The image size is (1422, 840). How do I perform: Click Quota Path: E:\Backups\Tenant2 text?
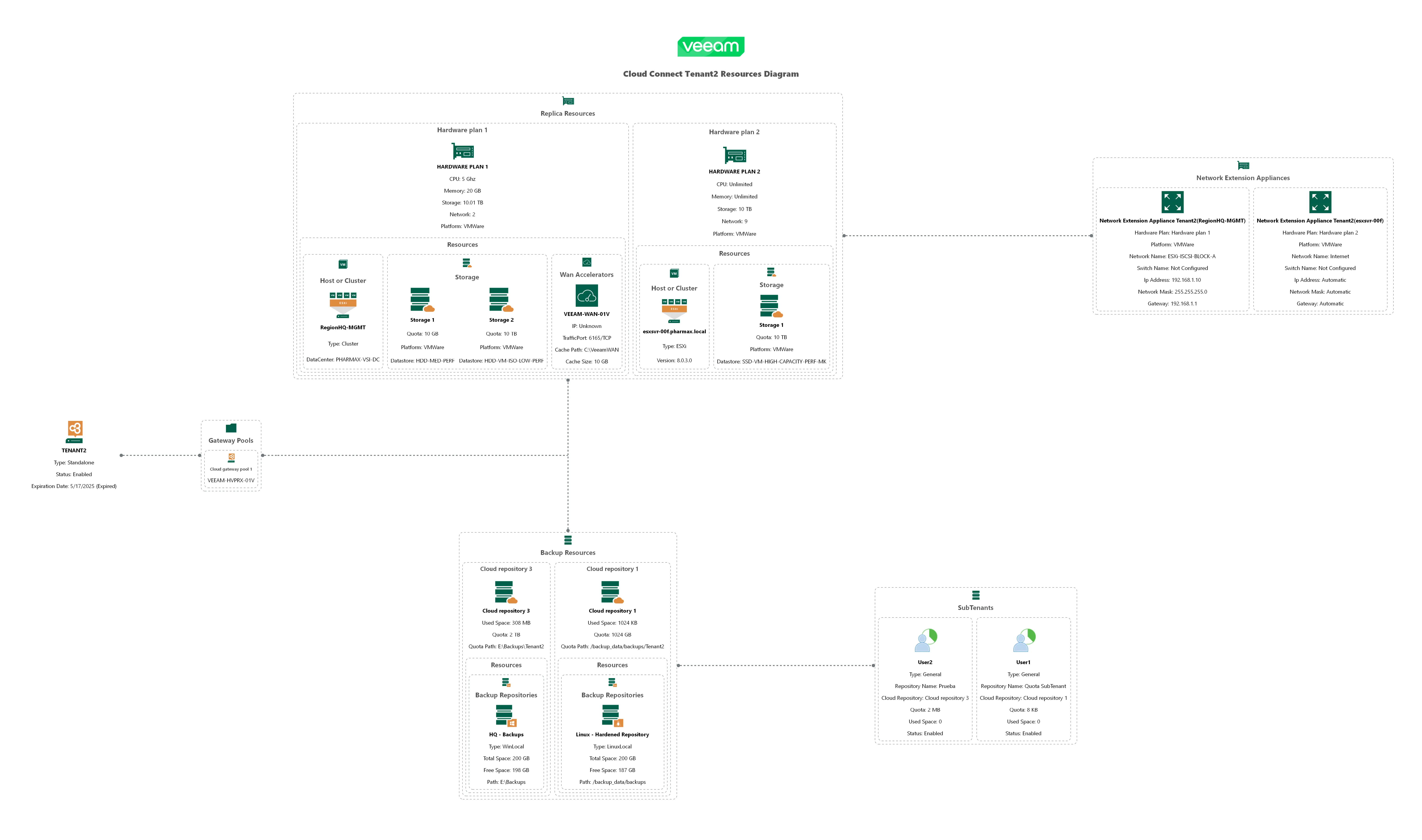click(506, 647)
